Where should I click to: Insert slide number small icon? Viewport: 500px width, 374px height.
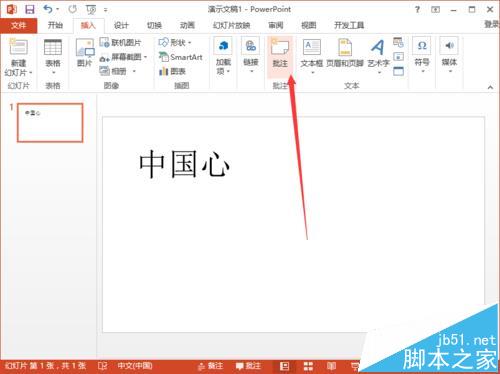click(x=398, y=57)
